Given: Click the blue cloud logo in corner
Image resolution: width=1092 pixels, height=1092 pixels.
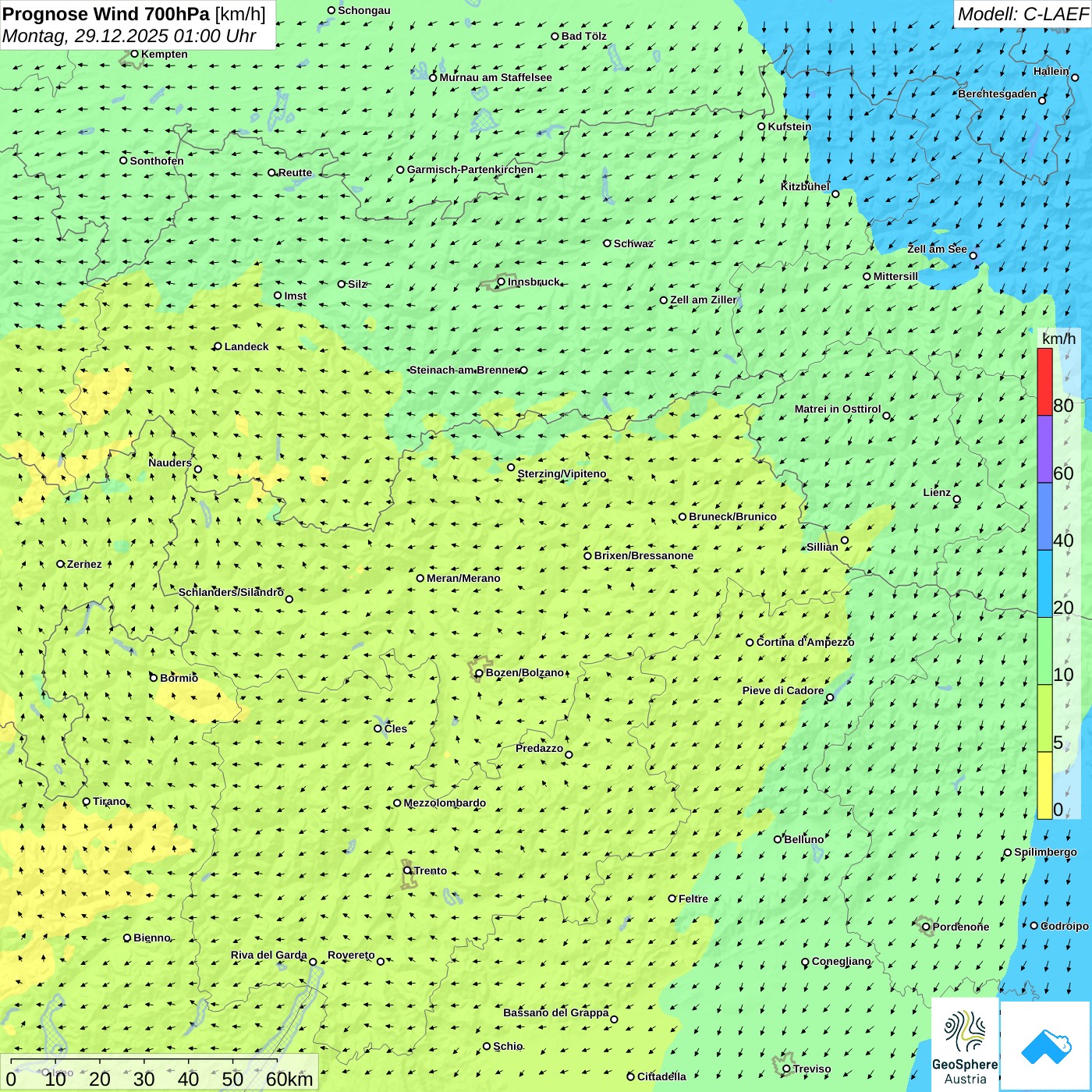Looking at the screenshot, I should [1045, 1045].
